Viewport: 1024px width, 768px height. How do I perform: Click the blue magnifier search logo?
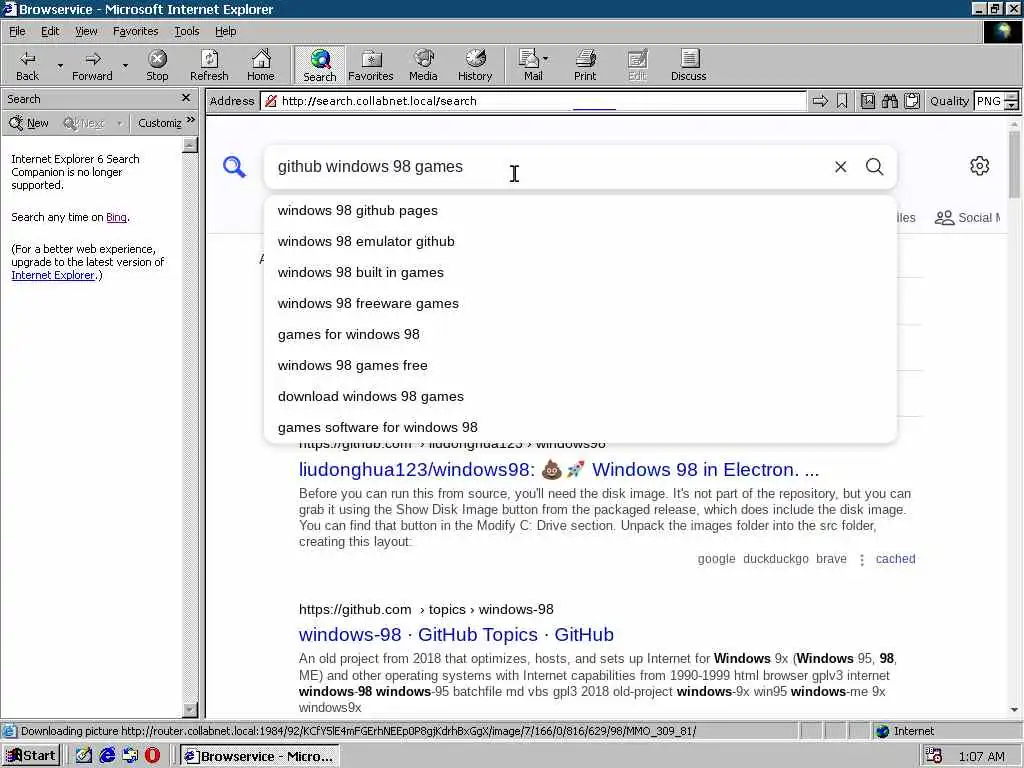point(234,167)
